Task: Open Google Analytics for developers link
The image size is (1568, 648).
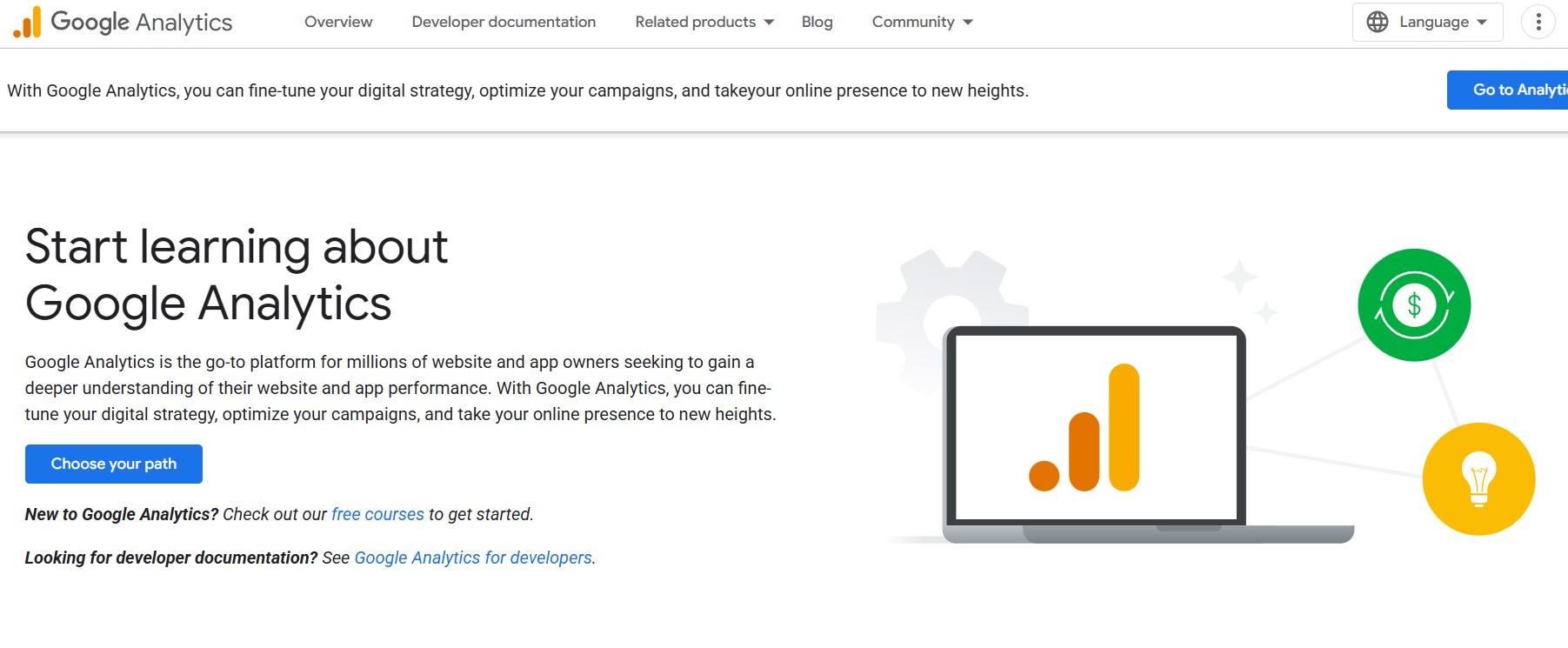Action: (473, 558)
